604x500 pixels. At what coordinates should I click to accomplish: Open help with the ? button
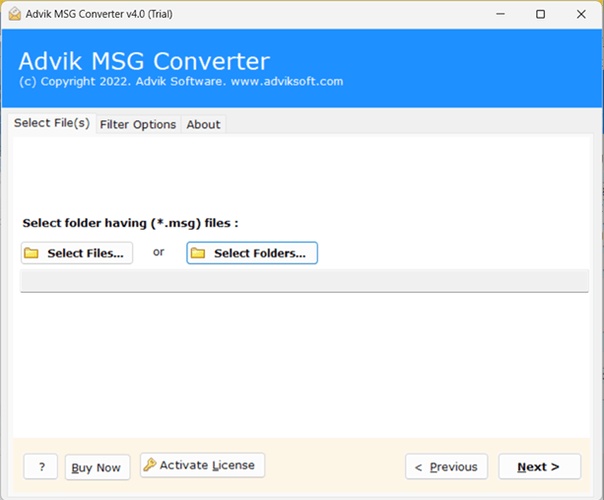(x=41, y=466)
